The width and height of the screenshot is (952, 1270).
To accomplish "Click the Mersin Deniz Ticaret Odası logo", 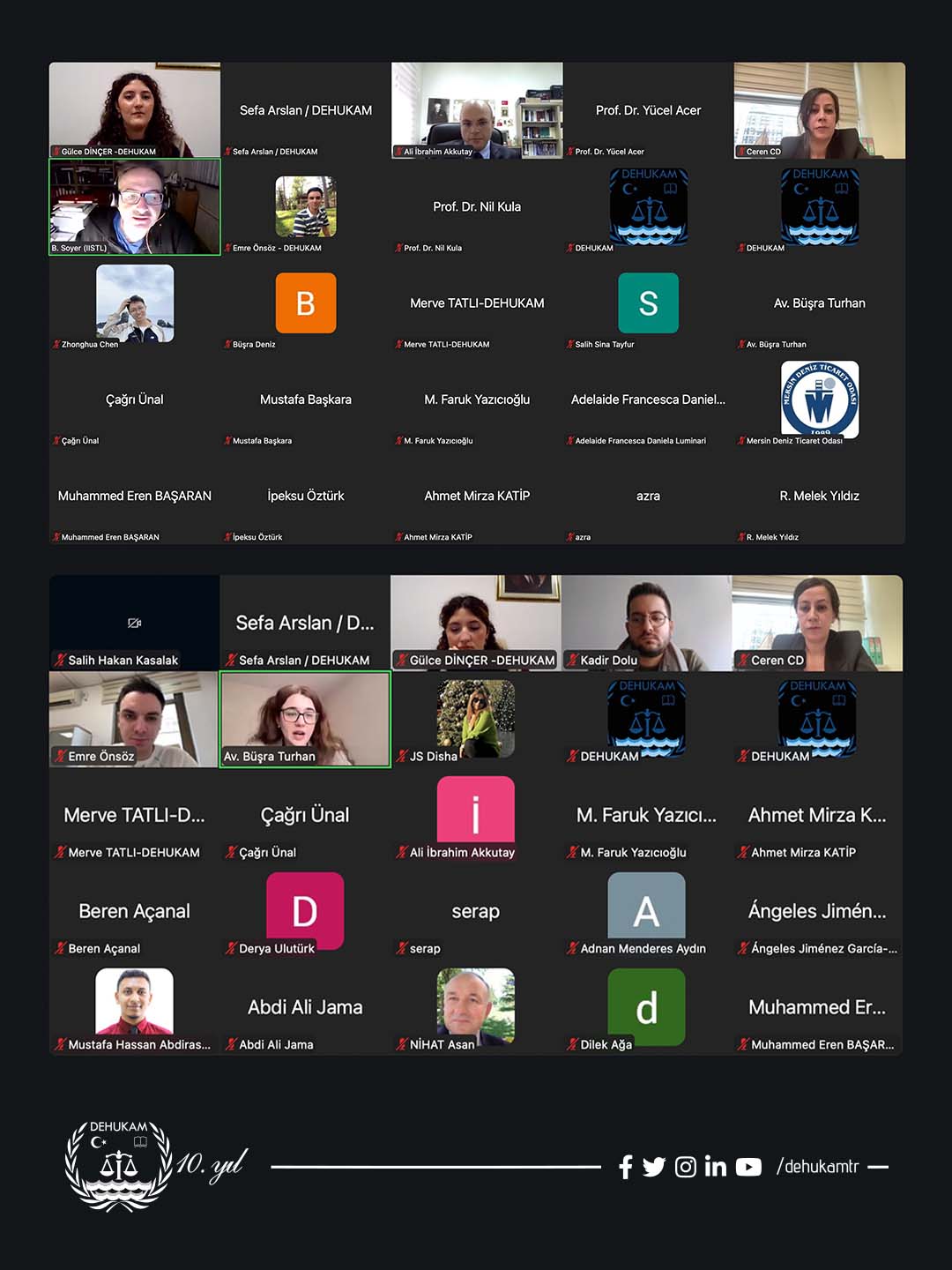I will pos(819,399).
